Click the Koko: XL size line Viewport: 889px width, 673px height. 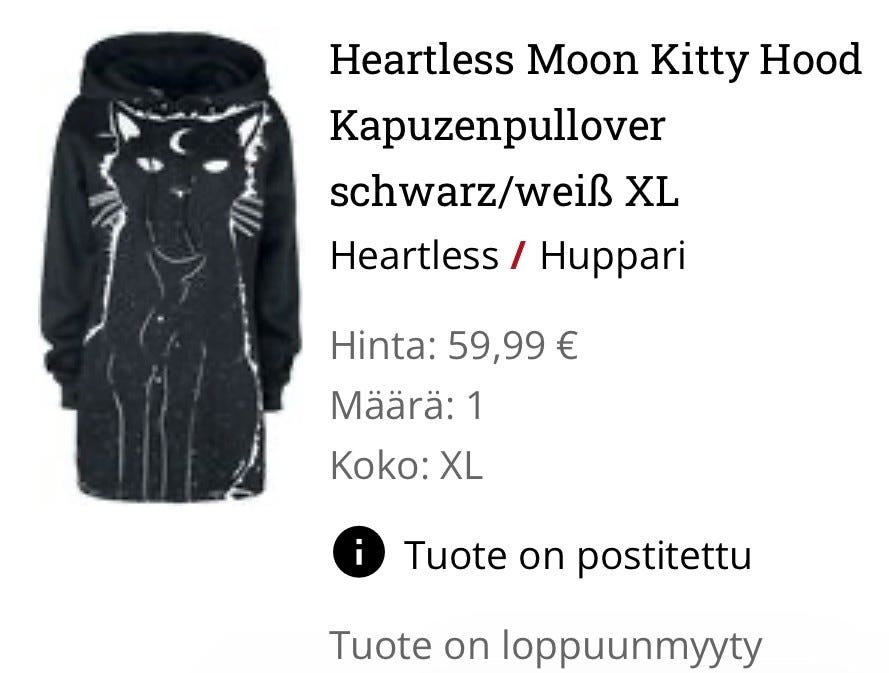[x=406, y=465]
